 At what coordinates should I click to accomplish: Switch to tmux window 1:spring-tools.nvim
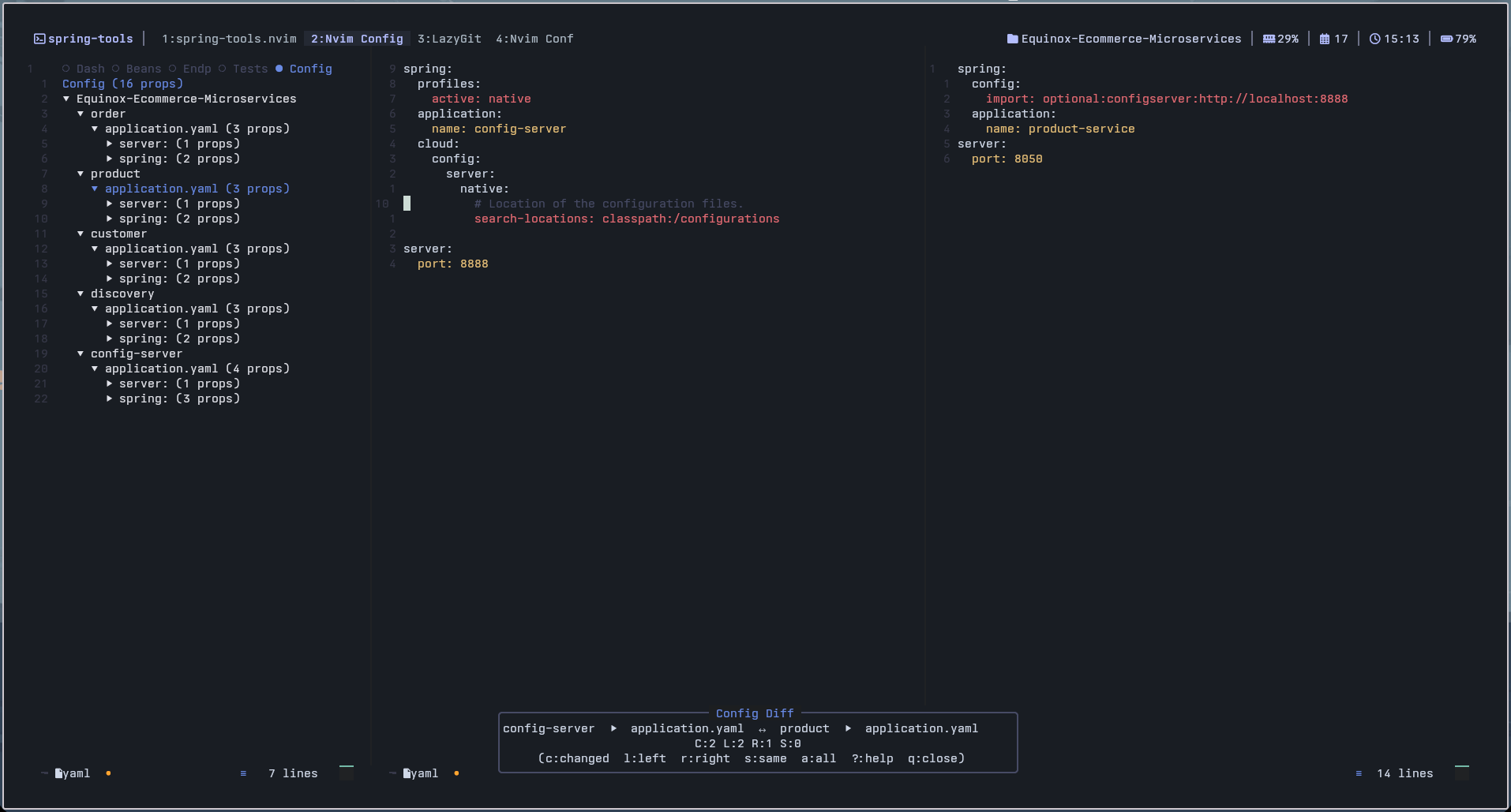point(229,39)
